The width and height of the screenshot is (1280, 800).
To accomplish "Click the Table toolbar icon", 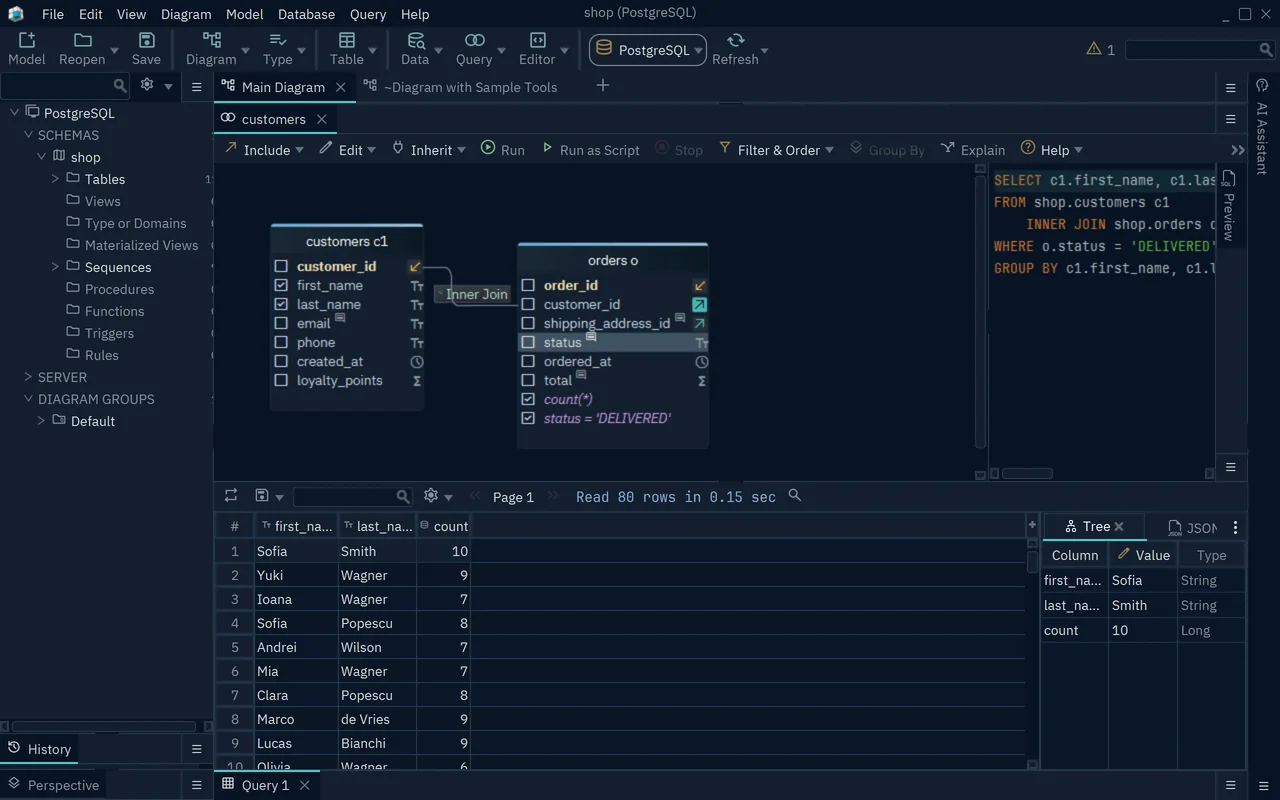I will coord(347,40).
